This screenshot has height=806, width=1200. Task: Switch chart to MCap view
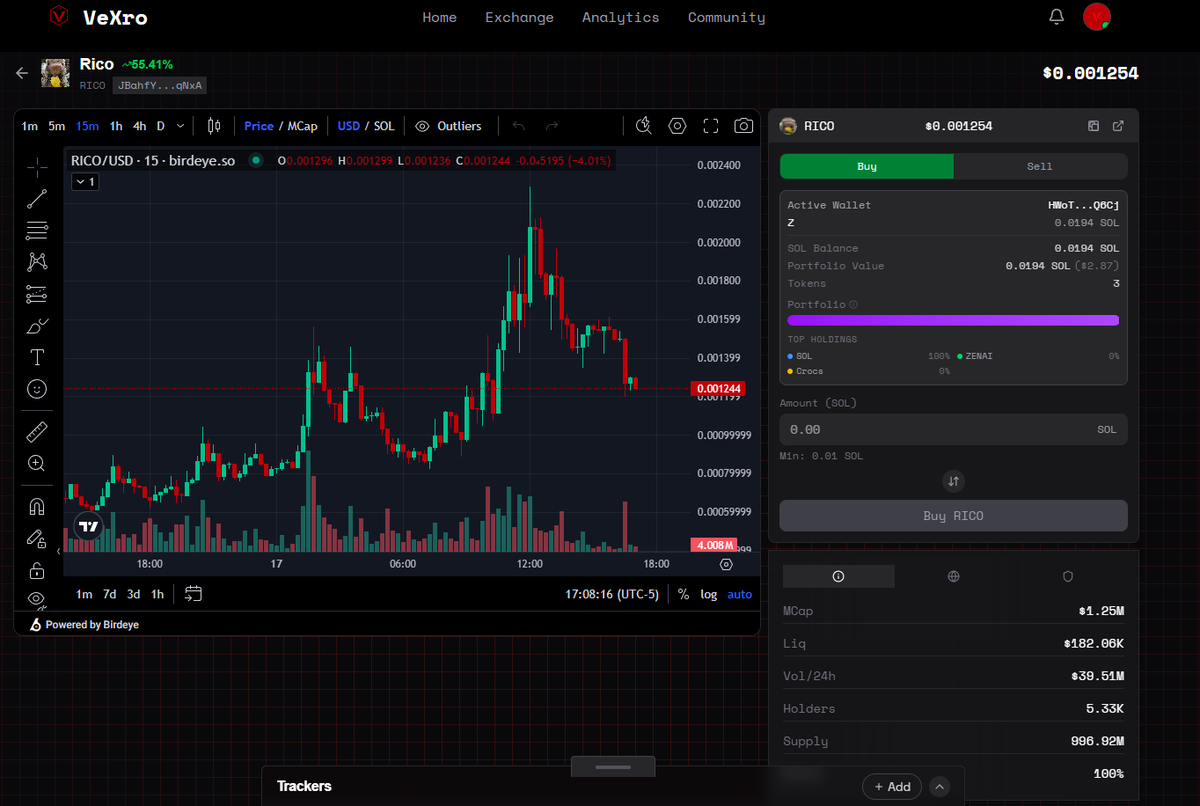click(303, 126)
